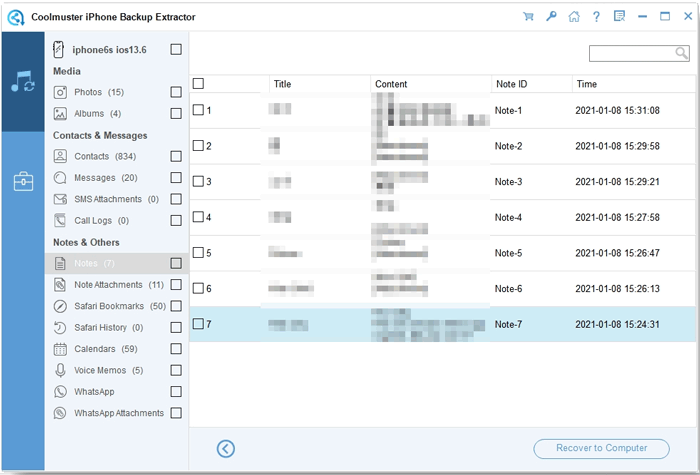
Task: Open the Voice Memos (5) category
Action: [x=108, y=371]
